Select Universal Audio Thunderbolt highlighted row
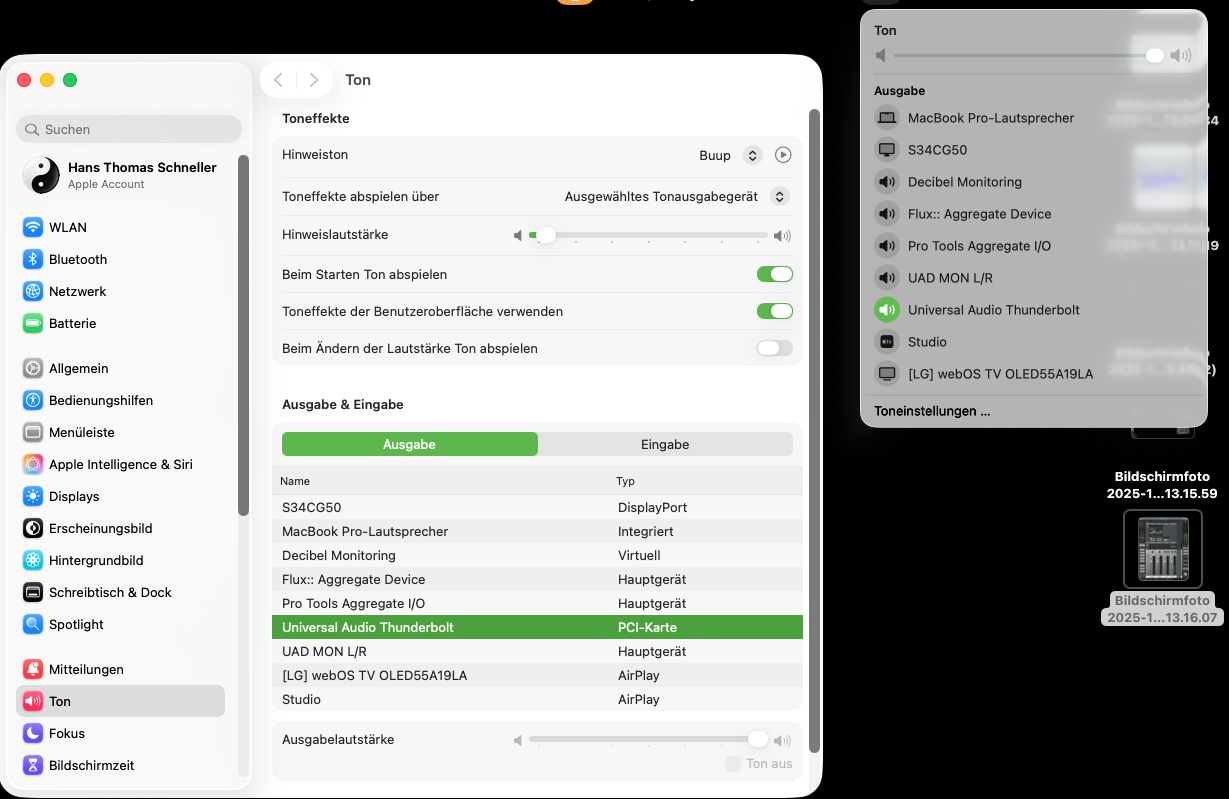This screenshot has height=799, width=1229. point(537,627)
